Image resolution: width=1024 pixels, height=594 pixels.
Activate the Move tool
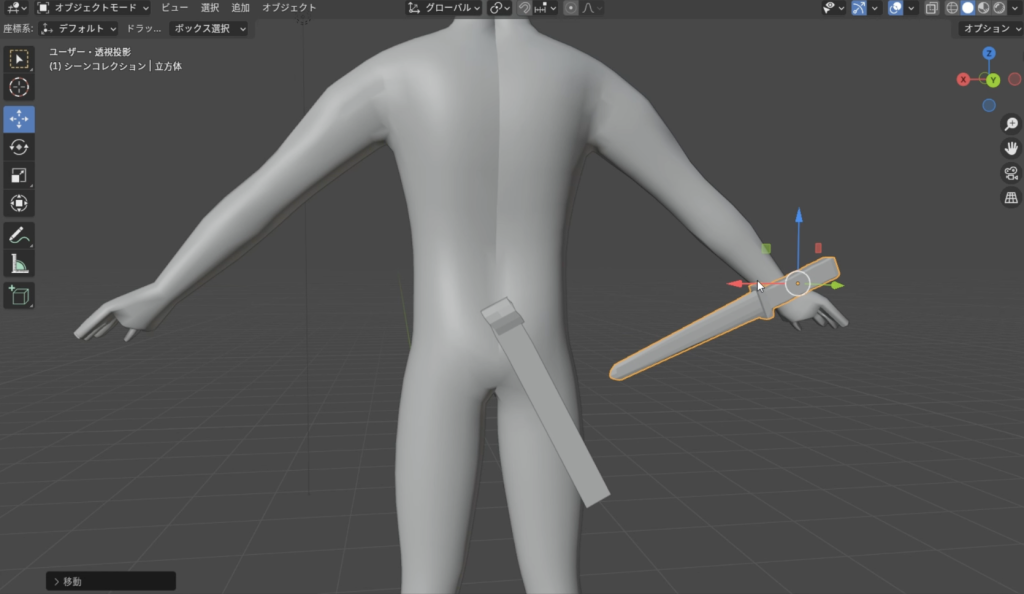19,119
